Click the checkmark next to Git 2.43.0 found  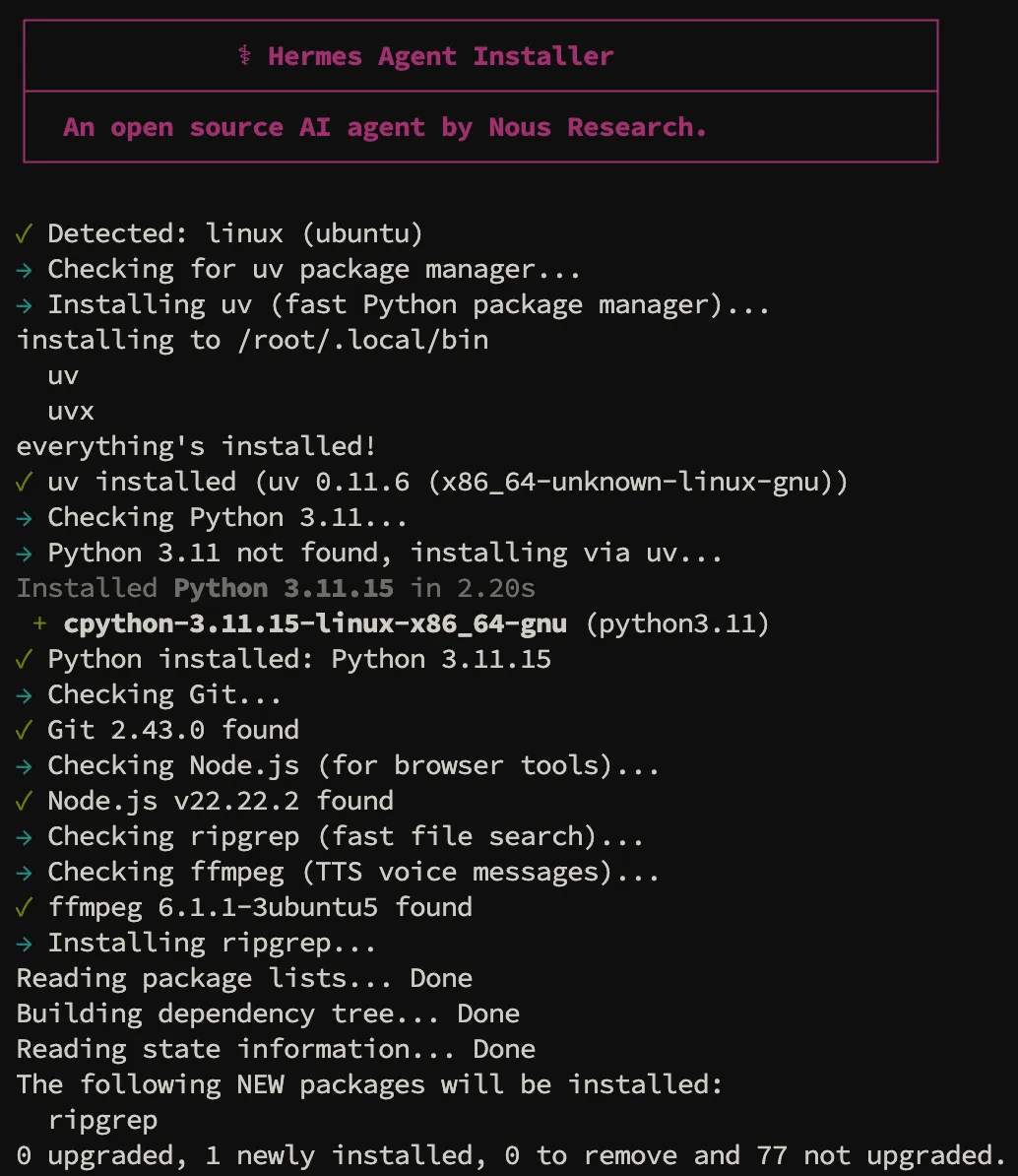[x=24, y=730]
